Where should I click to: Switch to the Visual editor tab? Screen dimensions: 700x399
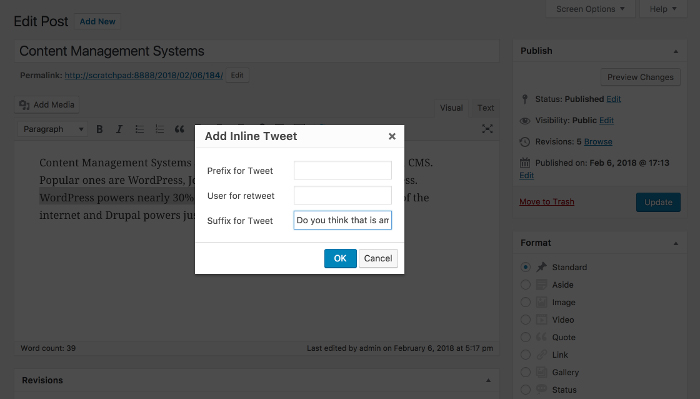[451, 108]
